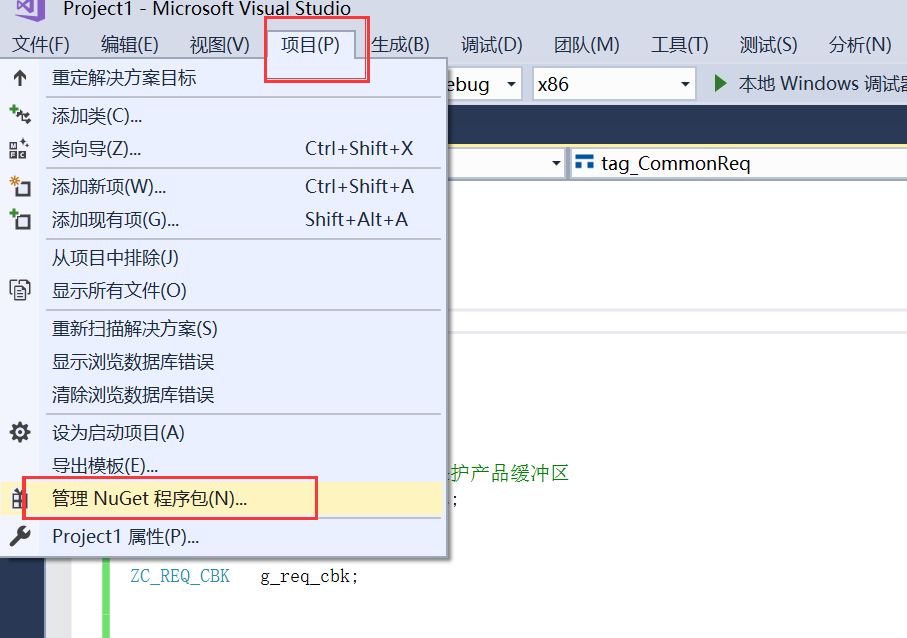
Task: Click the ZC_REQ_CBK text in the code editor
Action: coord(180,575)
